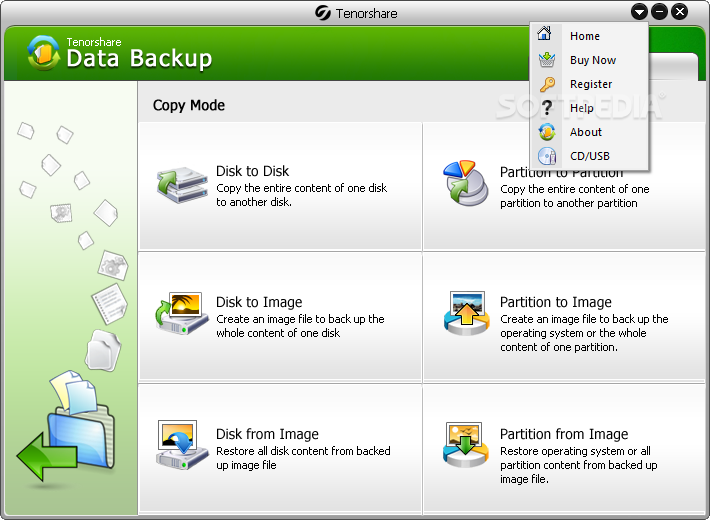Open Disk to Image backup option
Viewport: 710px width, 520px height.
[x=280, y=316]
